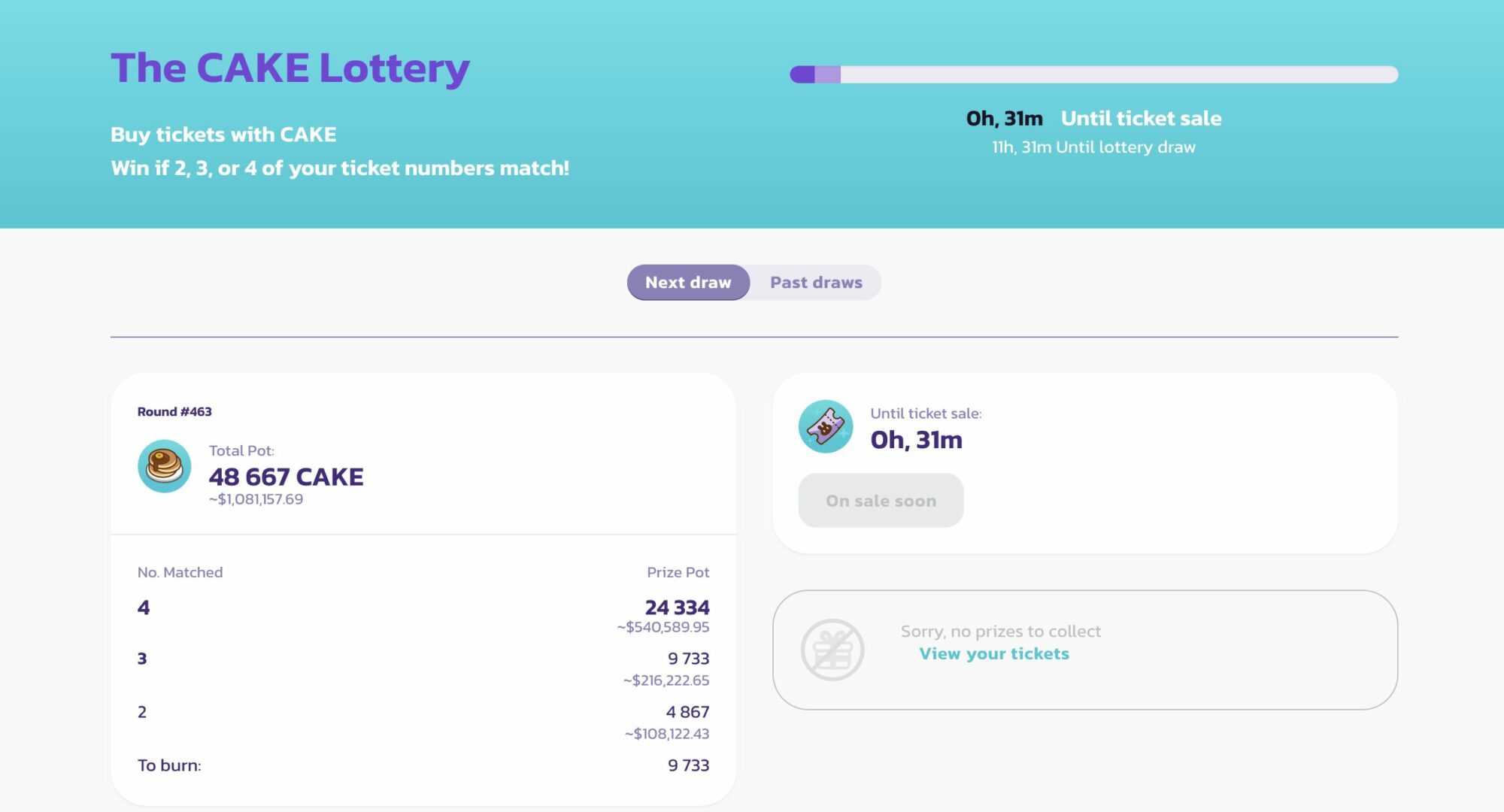Click the lottery ticket icon

click(x=826, y=426)
